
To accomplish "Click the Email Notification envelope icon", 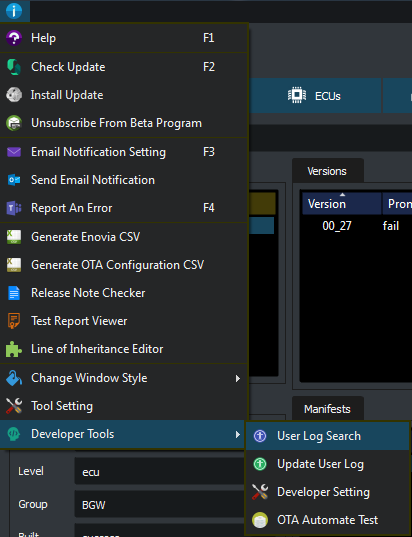I will tap(14, 152).
